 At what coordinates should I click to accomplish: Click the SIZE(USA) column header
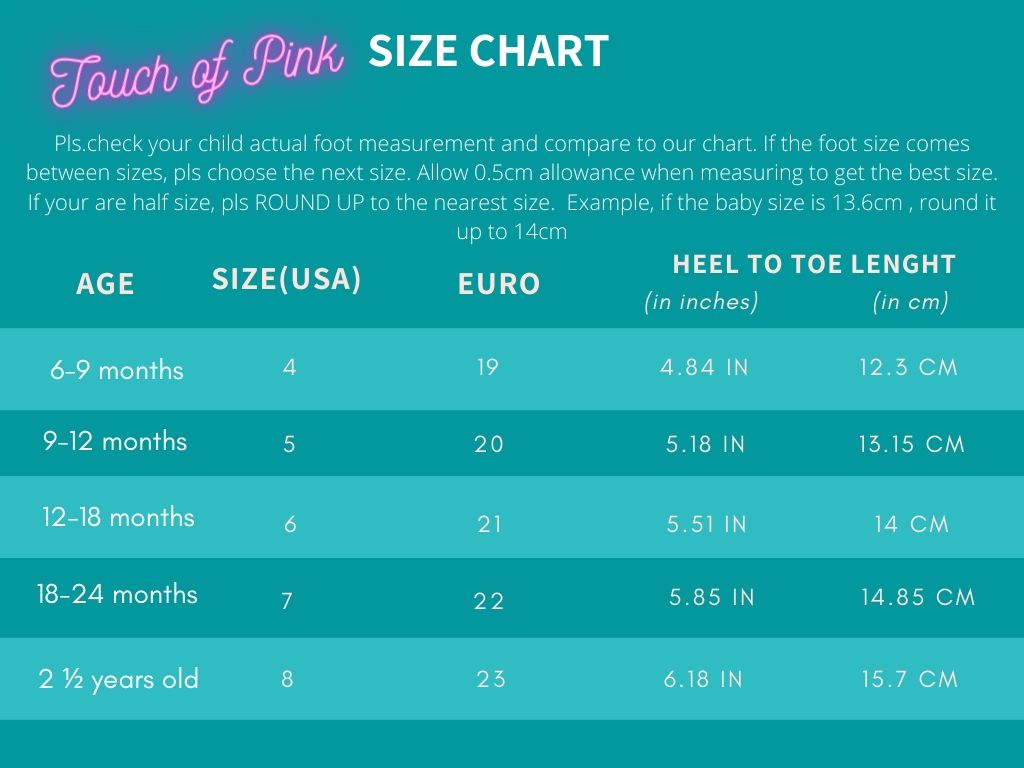286,280
